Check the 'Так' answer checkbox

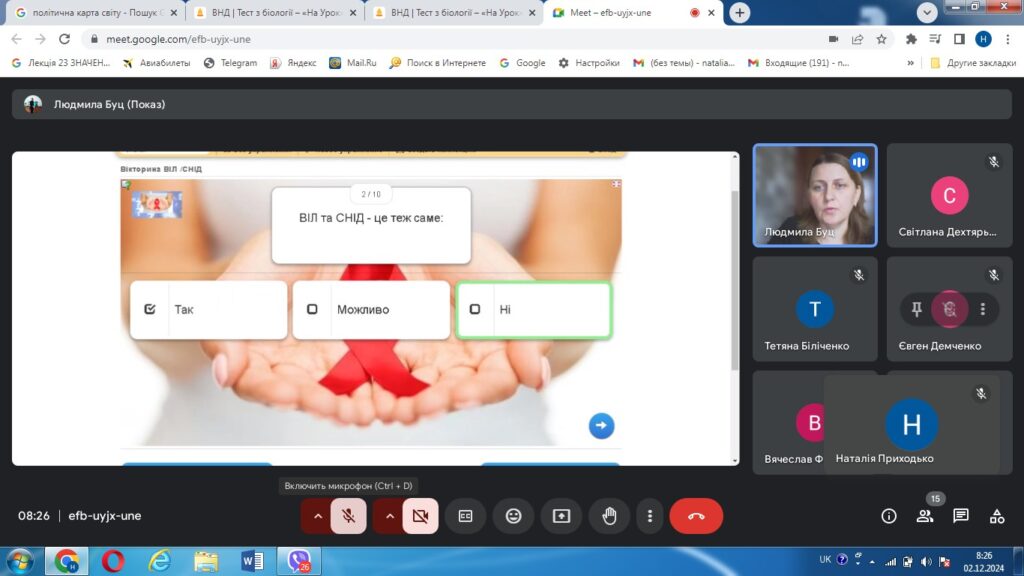click(x=150, y=310)
